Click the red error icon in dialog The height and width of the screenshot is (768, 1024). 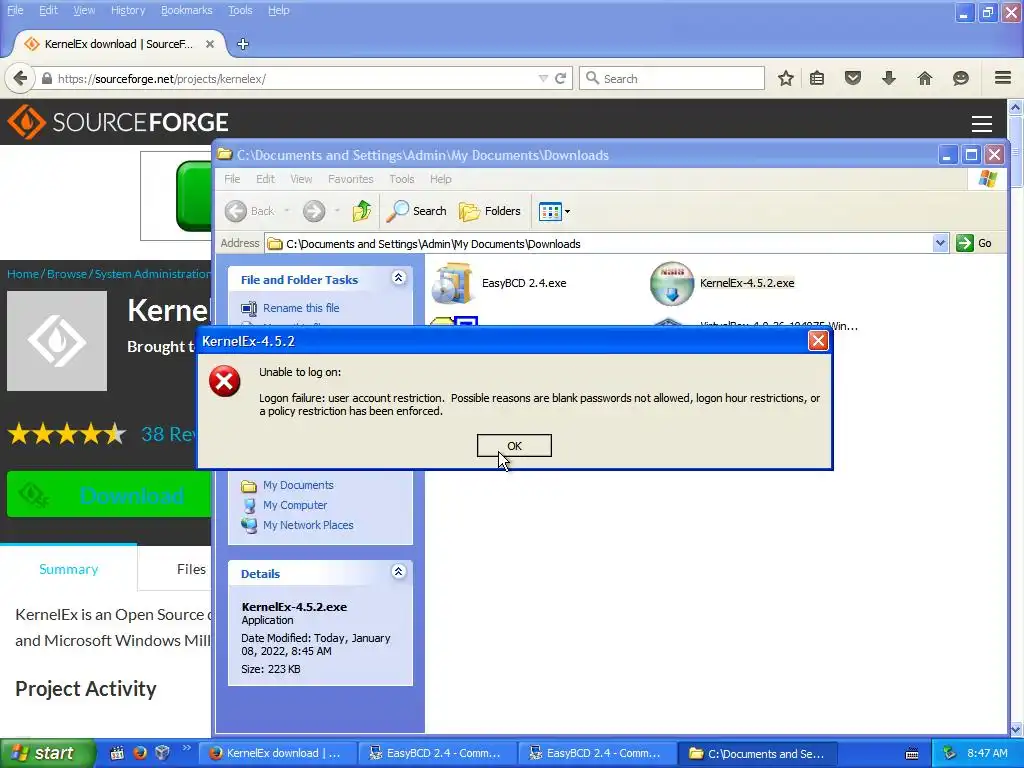tap(224, 381)
